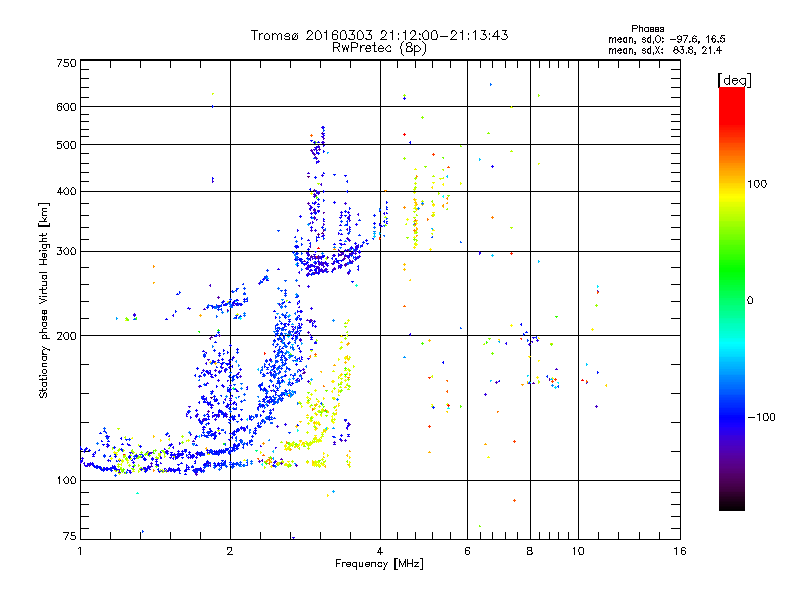The height and width of the screenshot is (600, 800).
Task: Click the y-axis tick label '75'
Action: (x=70, y=536)
